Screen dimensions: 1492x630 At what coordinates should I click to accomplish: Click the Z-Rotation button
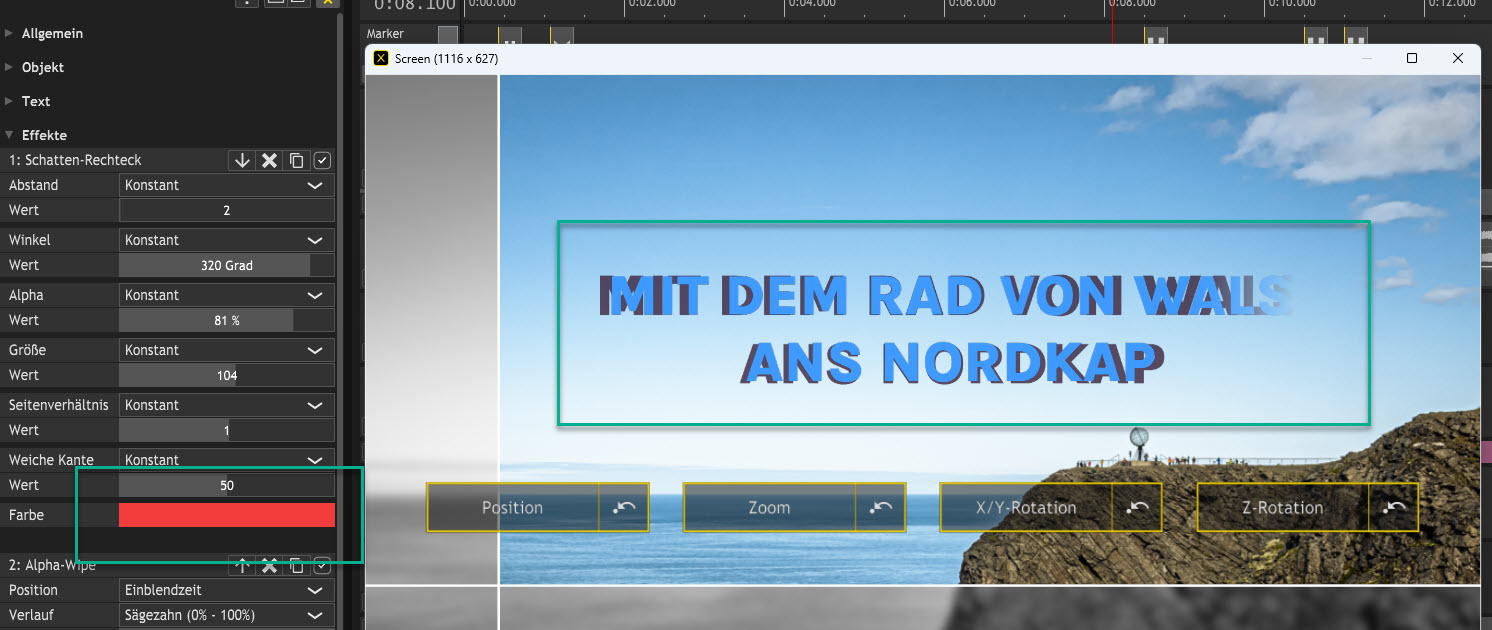pyautogui.click(x=1283, y=507)
